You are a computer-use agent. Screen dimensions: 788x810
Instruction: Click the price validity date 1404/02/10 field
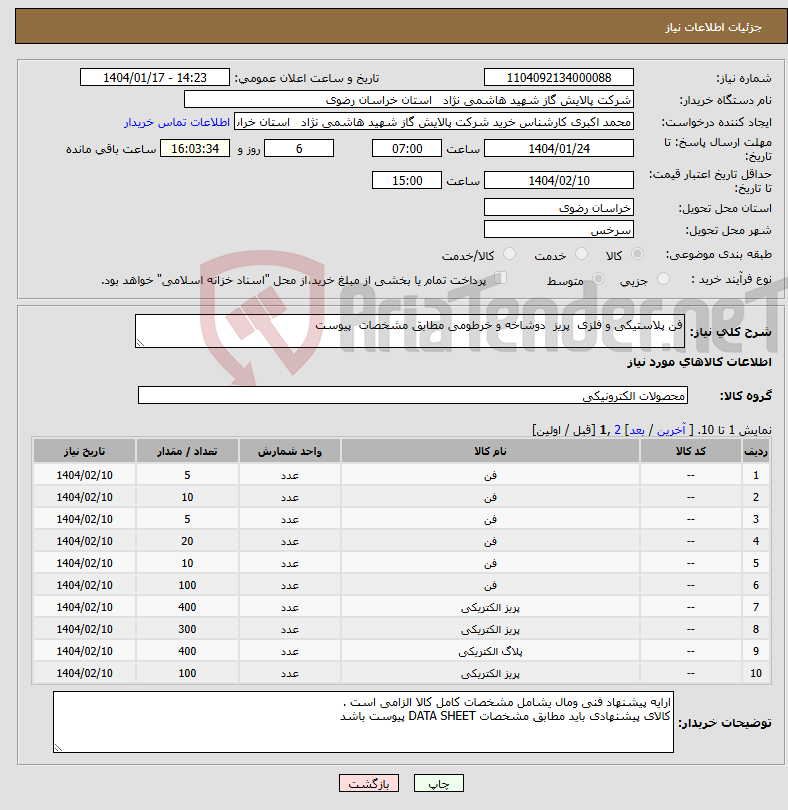[559, 181]
